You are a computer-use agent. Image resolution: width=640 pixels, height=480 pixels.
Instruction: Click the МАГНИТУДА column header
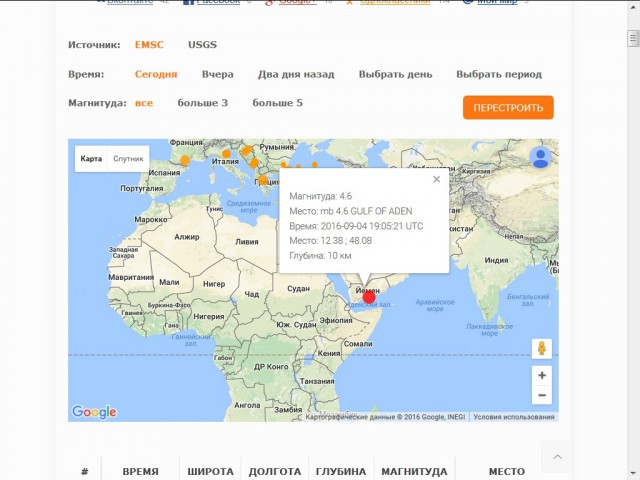coord(414,471)
